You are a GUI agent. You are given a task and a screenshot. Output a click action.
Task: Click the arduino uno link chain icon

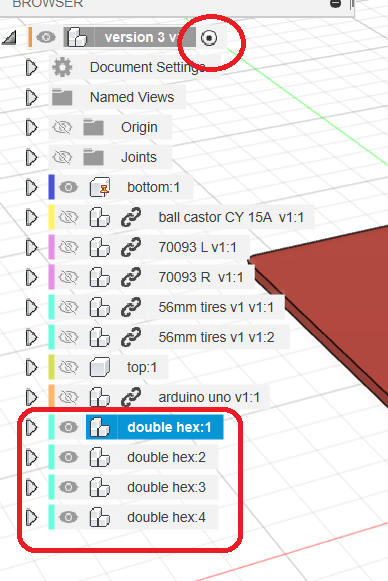tap(131, 397)
